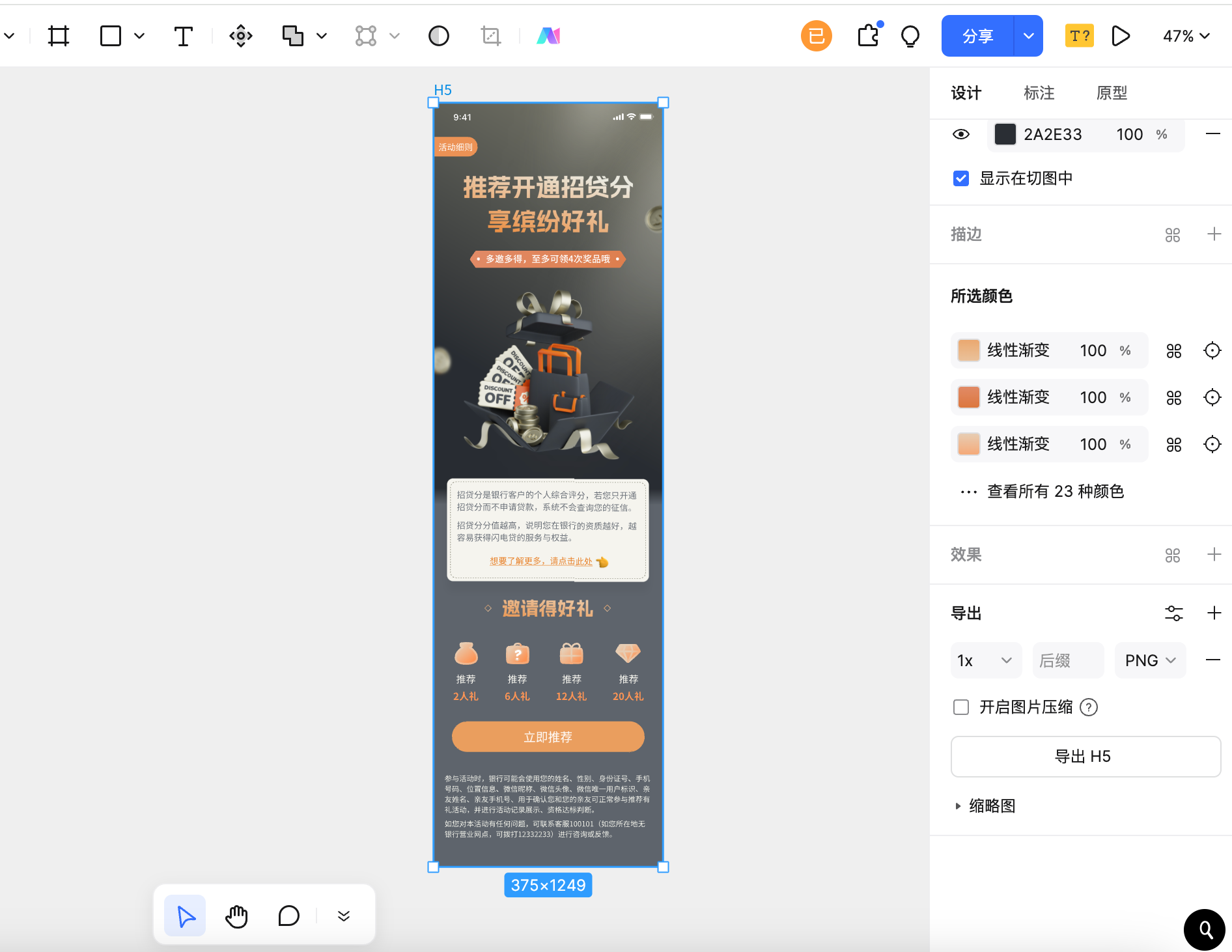Screen dimensions: 1232x952
Task: Open the PNG format dropdown
Action: (1150, 660)
